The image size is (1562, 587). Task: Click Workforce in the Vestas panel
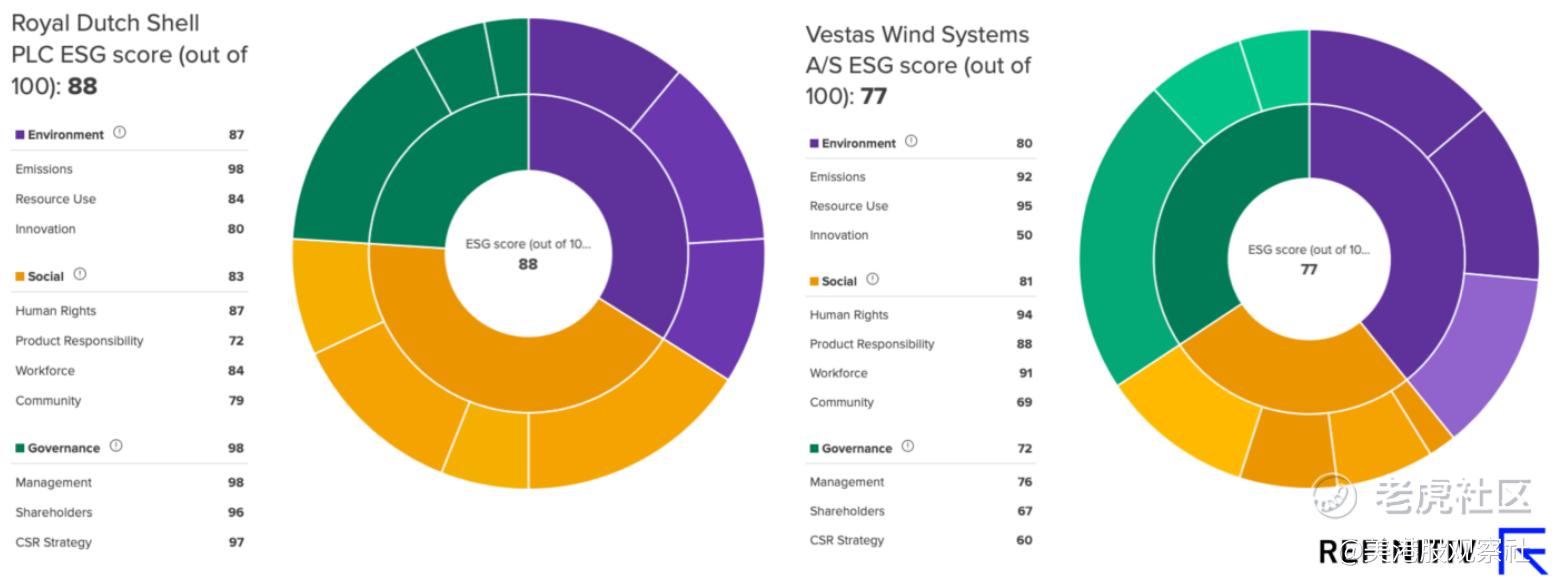839,373
